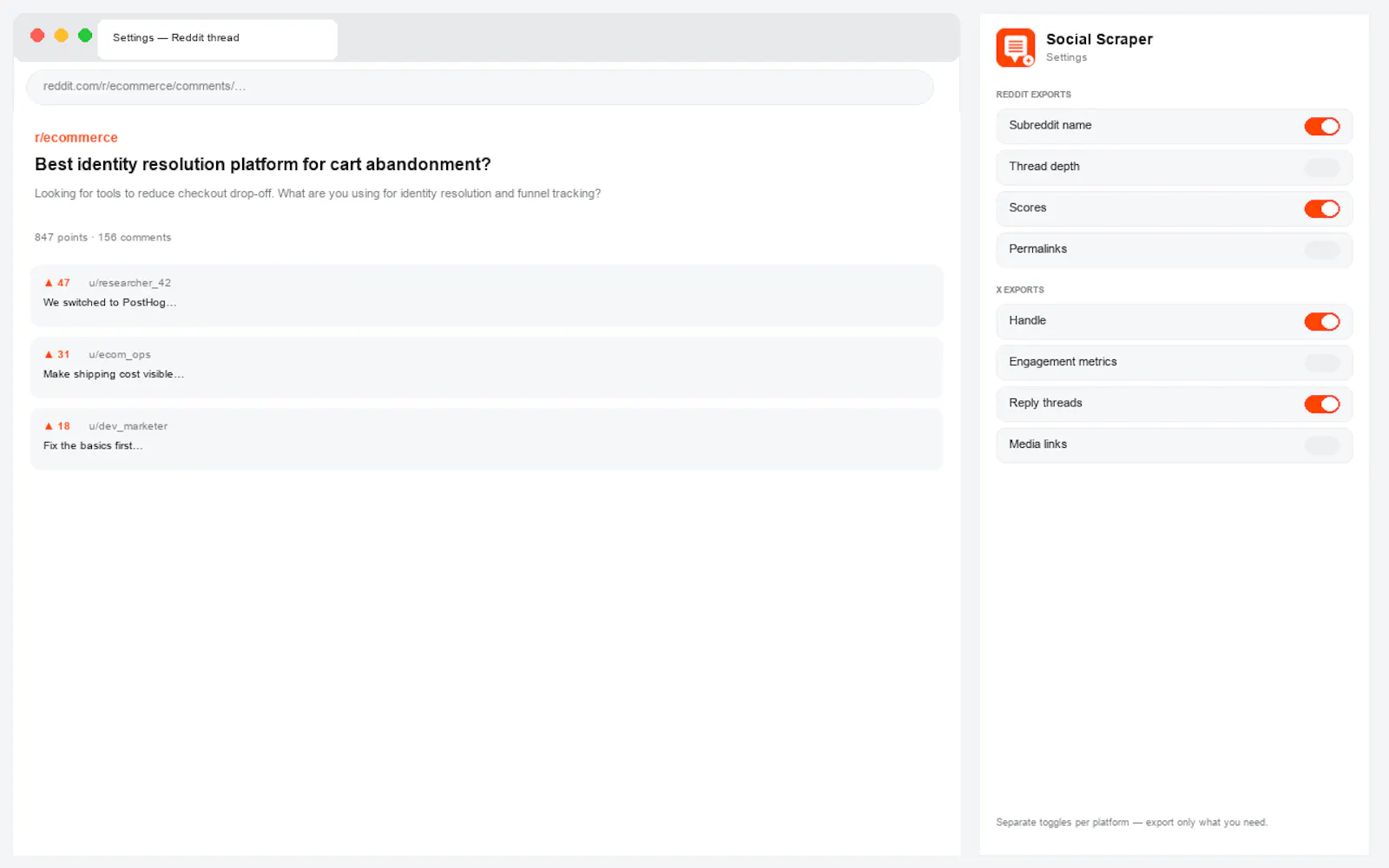Click the green maximize window button
Screen dimensions: 1389x868
click(85, 36)
